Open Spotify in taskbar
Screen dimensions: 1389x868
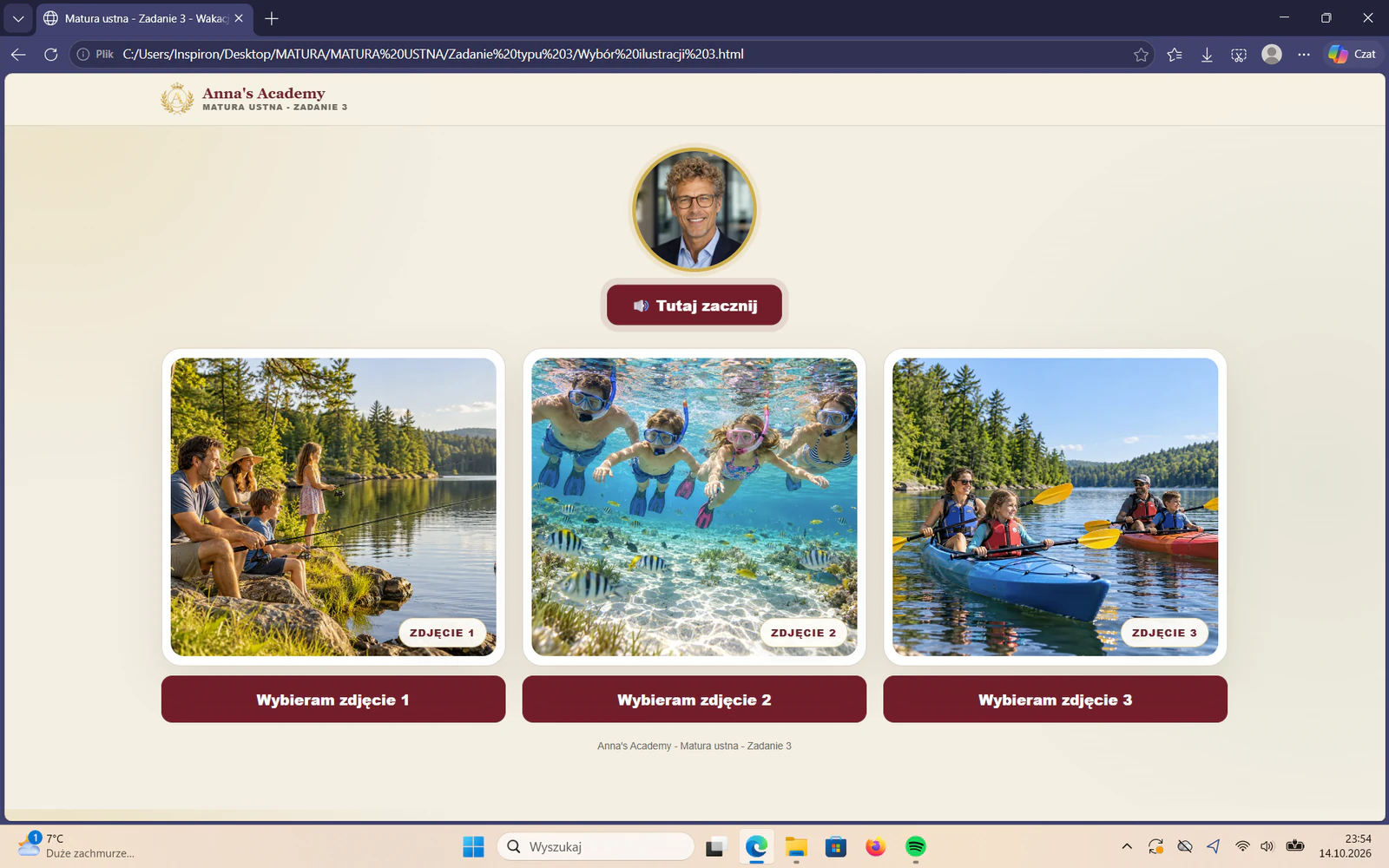pyautogui.click(x=916, y=846)
